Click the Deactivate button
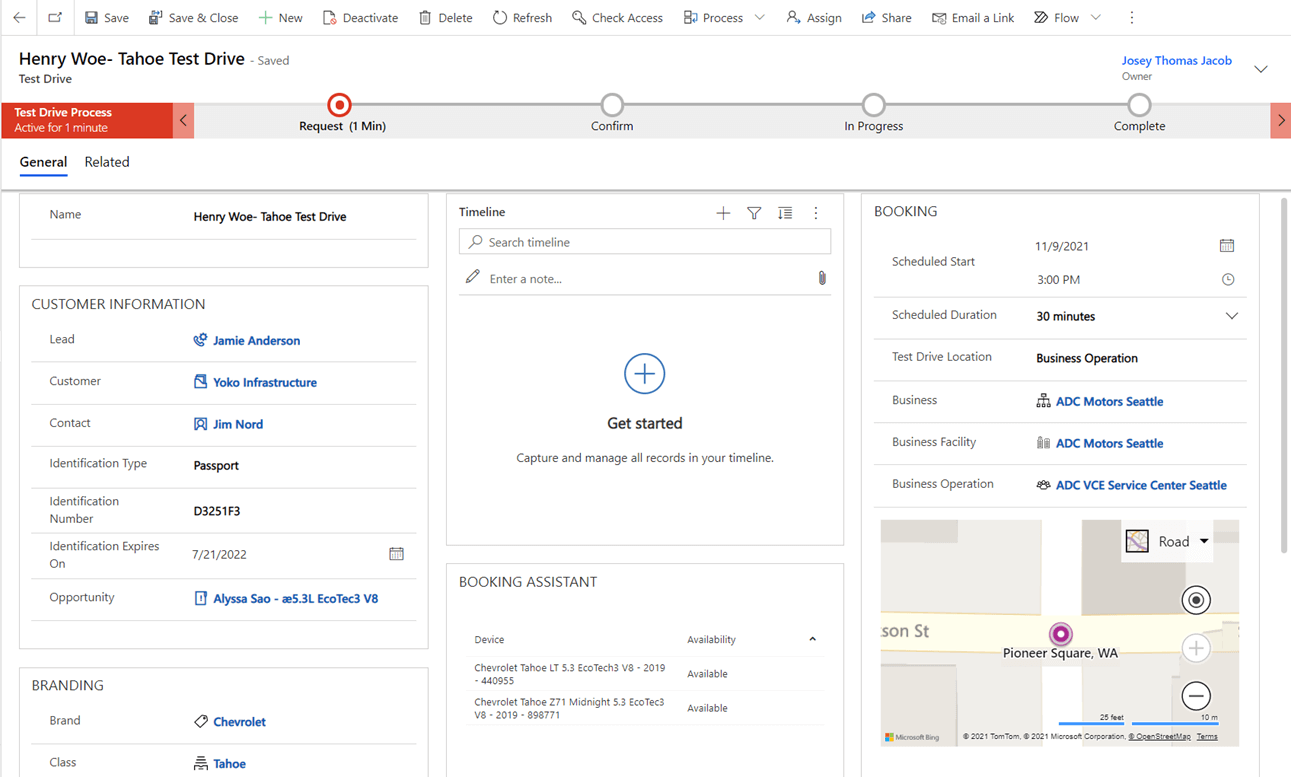The image size is (1291, 777). click(x=360, y=17)
